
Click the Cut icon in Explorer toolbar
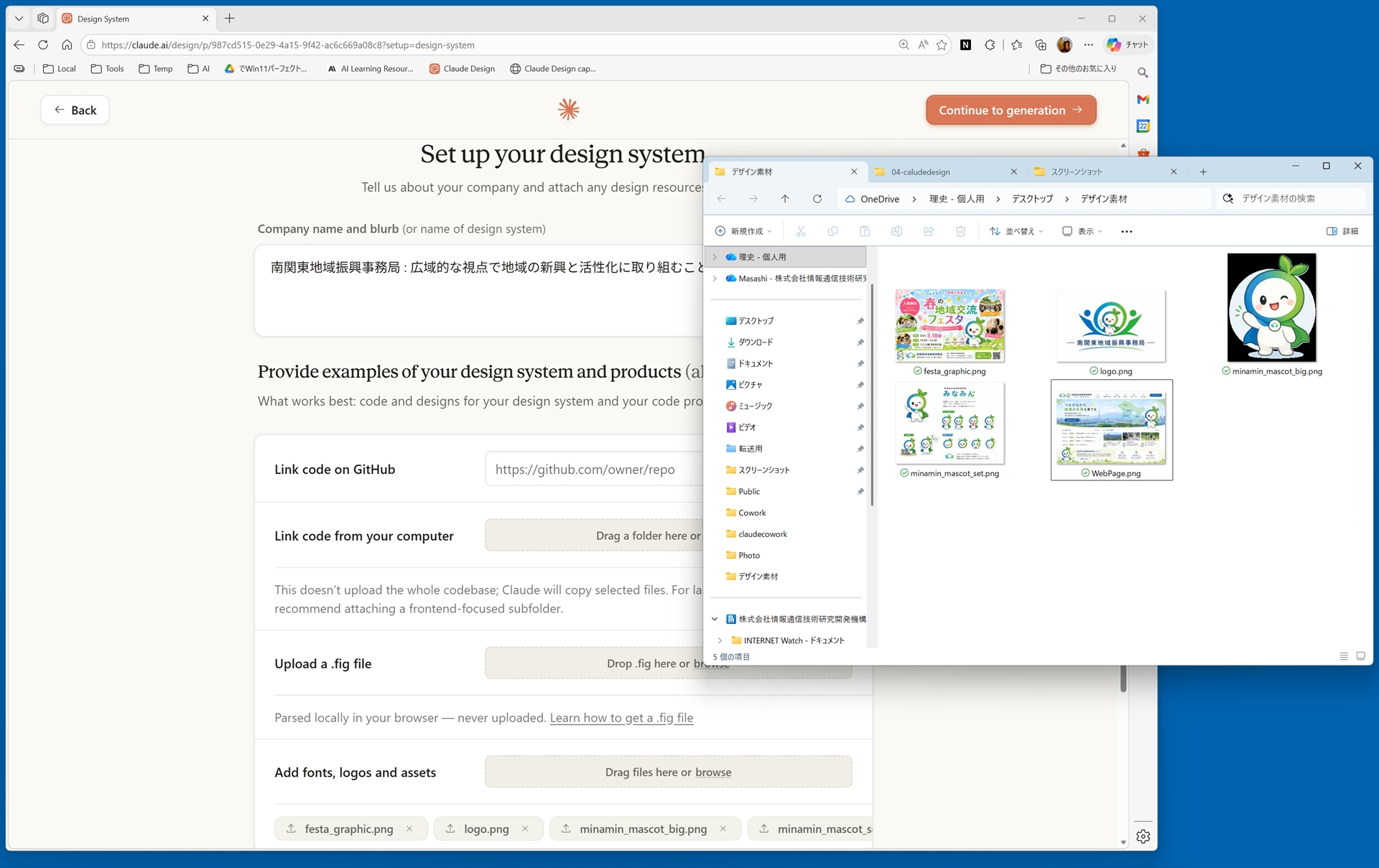[800, 231]
